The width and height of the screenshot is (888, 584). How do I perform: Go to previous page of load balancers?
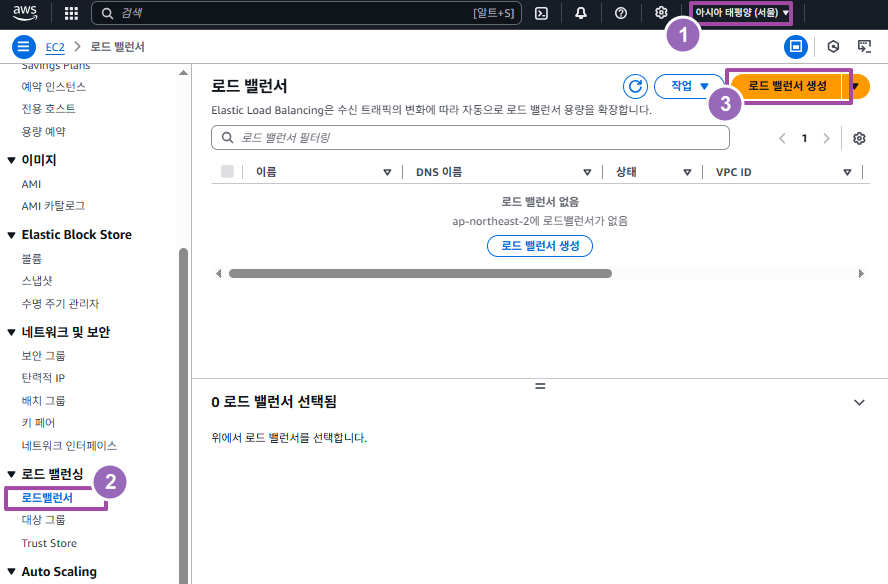(782, 138)
